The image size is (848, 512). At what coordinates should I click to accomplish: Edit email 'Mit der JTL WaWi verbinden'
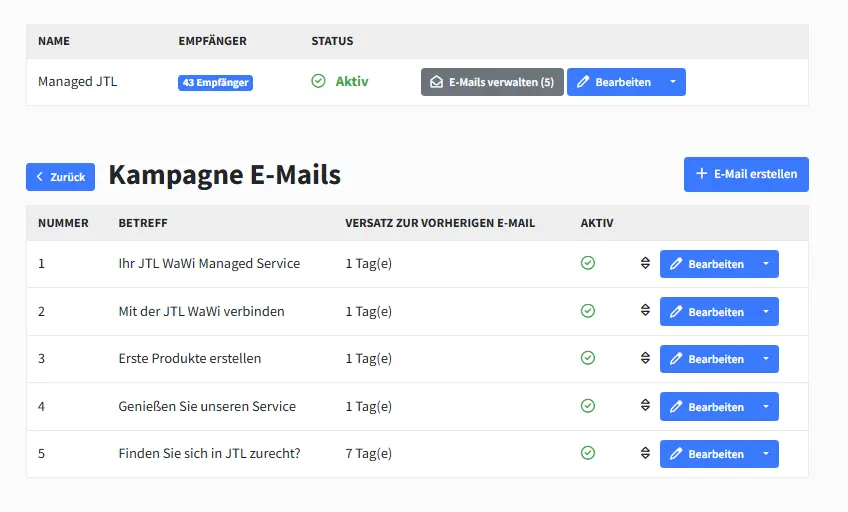(x=707, y=311)
